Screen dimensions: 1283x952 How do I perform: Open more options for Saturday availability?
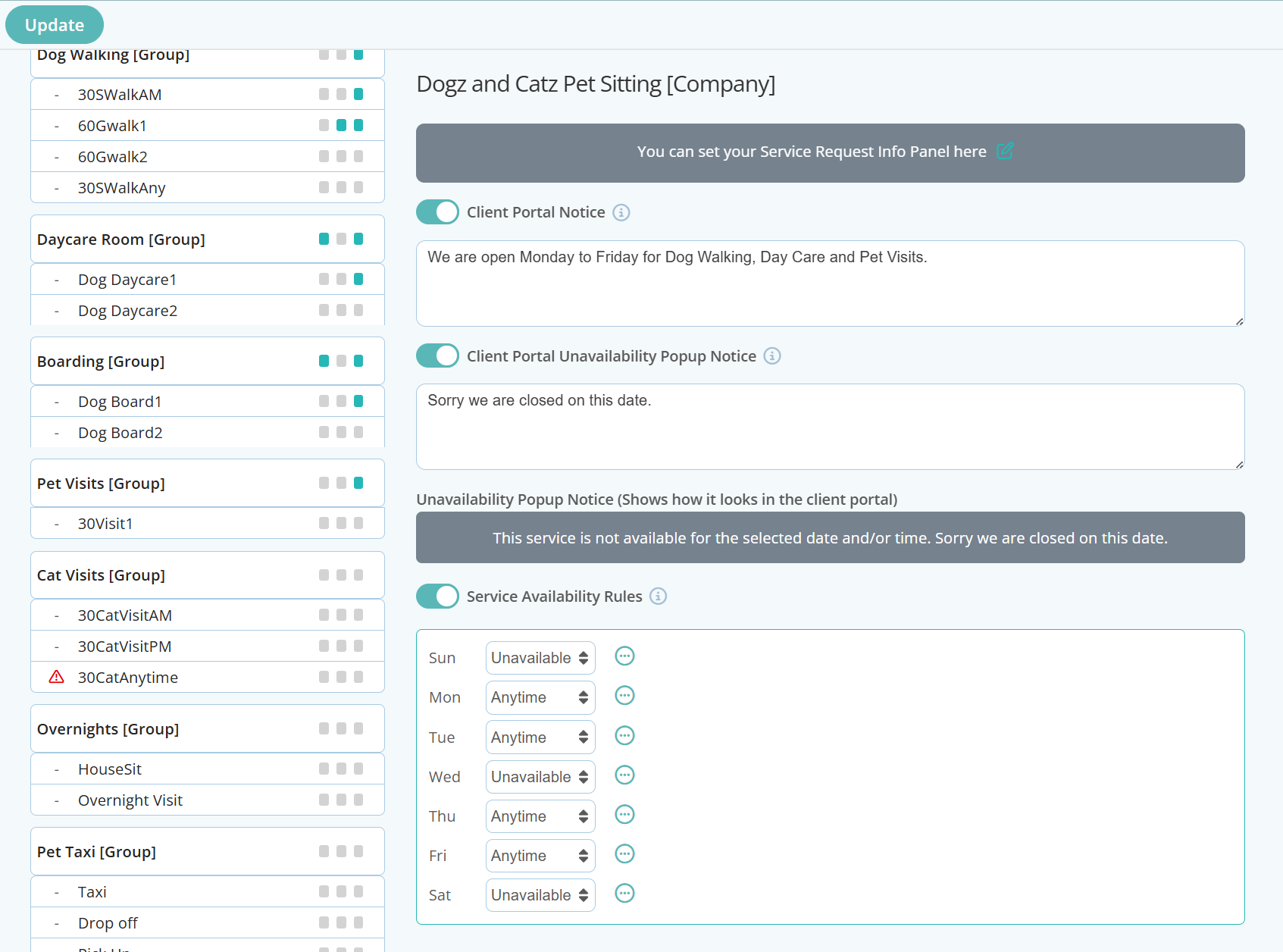point(624,894)
